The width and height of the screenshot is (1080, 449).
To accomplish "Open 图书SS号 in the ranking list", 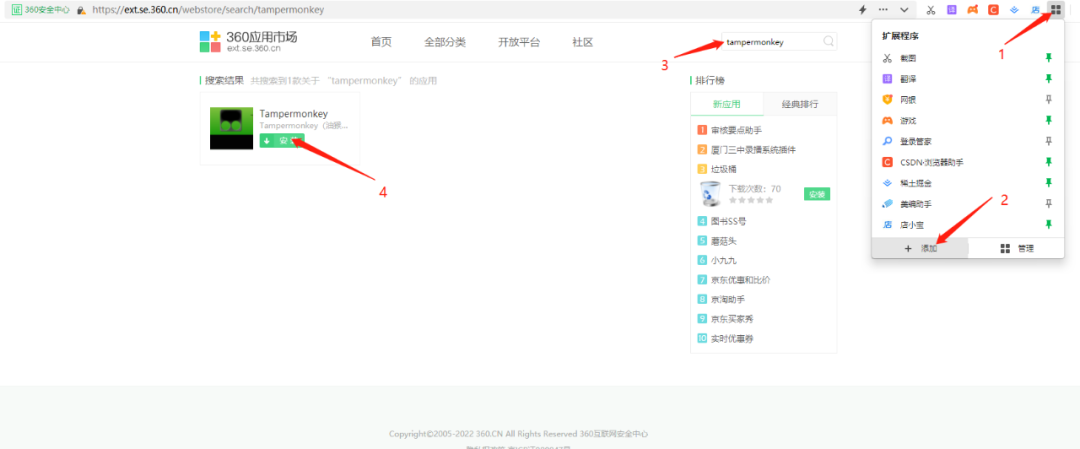I will click(729, 221).
